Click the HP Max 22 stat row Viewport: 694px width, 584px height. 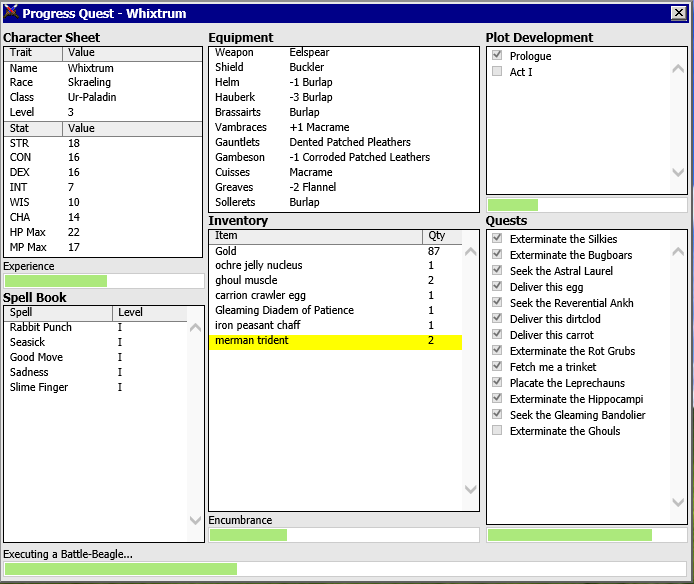103,233
